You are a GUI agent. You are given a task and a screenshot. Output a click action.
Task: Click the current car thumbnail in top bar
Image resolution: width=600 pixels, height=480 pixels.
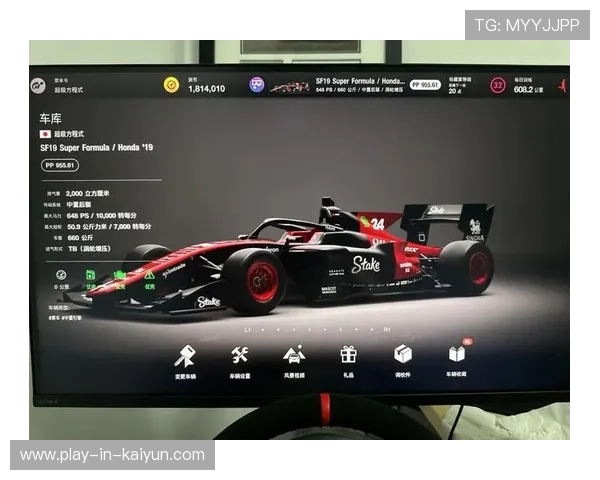tap(290, 87)
